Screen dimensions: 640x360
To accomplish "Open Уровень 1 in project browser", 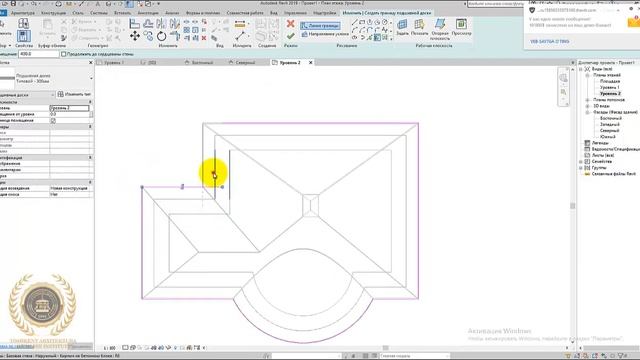I will (x=609, y=87).
